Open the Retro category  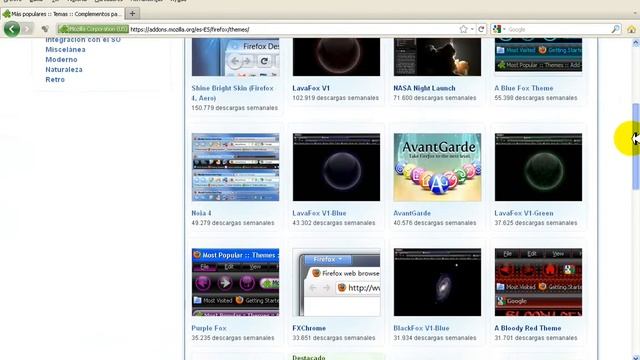[55, 80]
